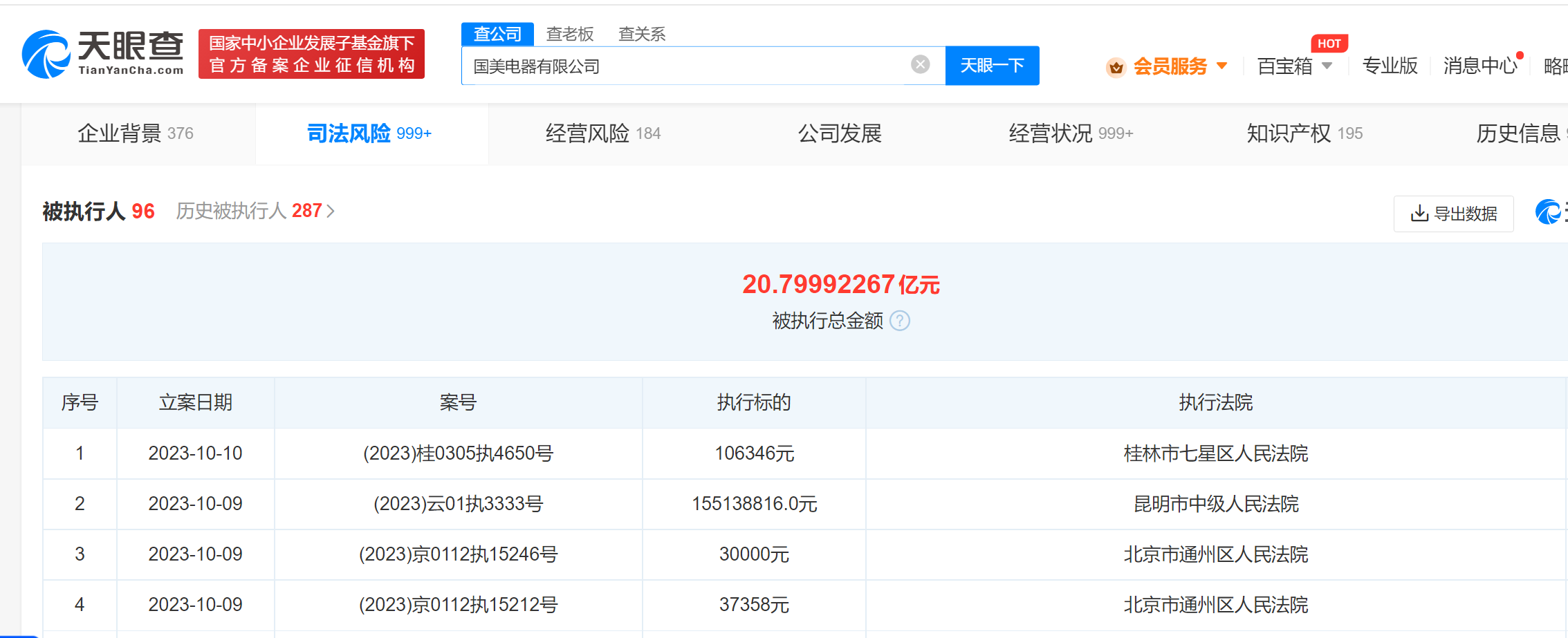Click the 执行标的 column header
This screenshot has width=1568, height=638.
pos(754,402)
